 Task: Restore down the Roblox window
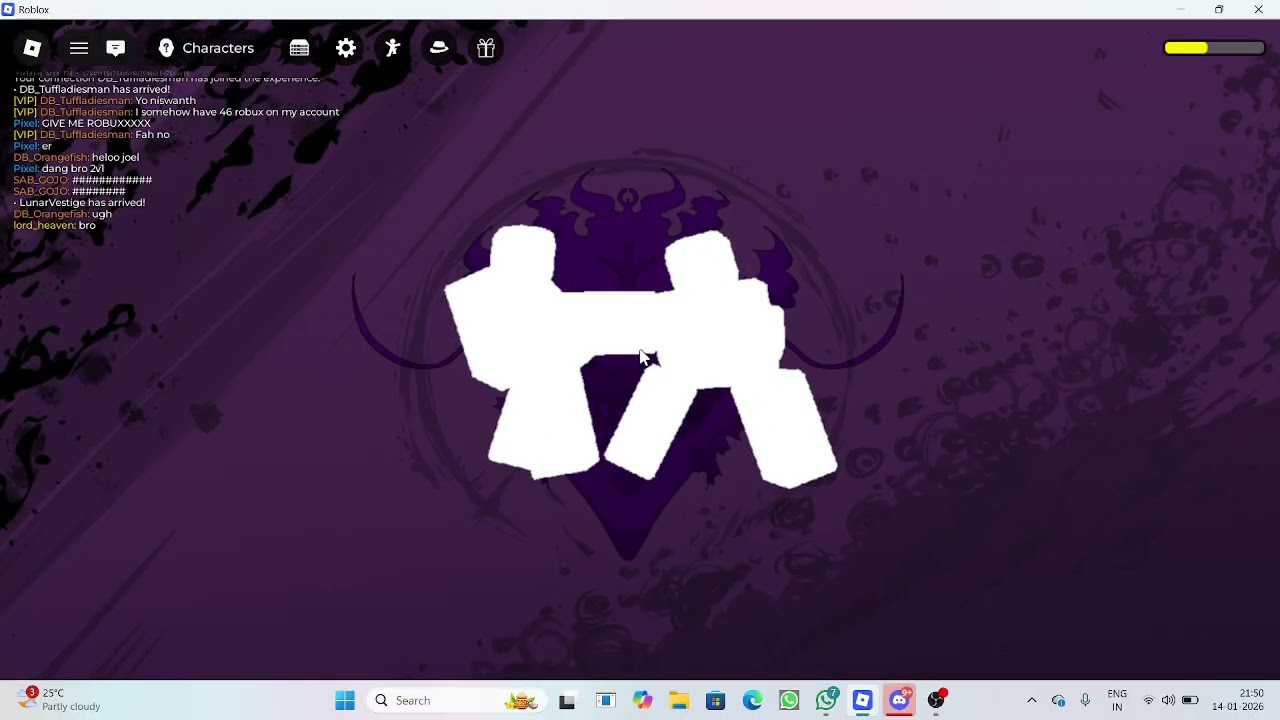pos(1219,9)
